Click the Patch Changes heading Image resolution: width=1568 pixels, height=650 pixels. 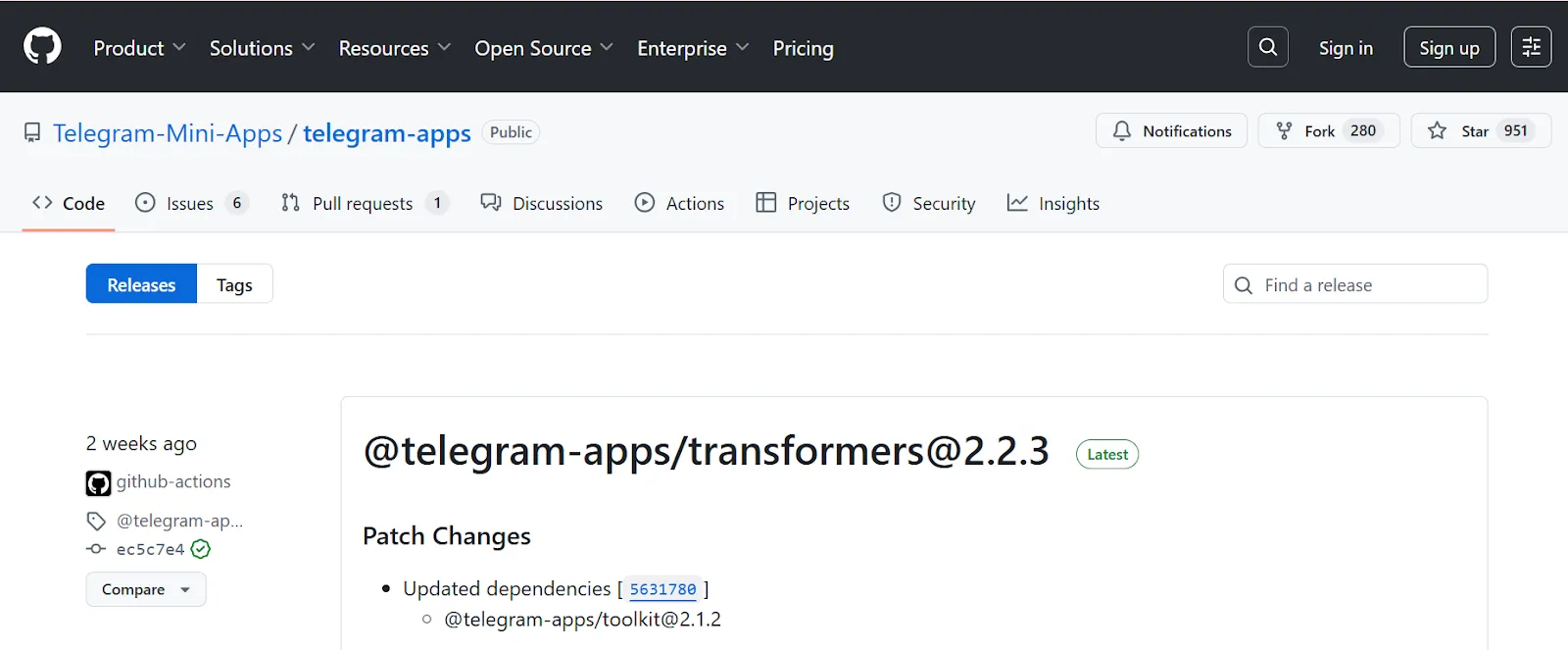pos(447,536)
